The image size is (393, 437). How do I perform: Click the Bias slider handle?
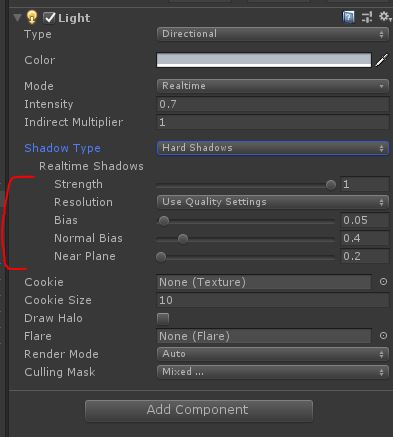point(164,221)
